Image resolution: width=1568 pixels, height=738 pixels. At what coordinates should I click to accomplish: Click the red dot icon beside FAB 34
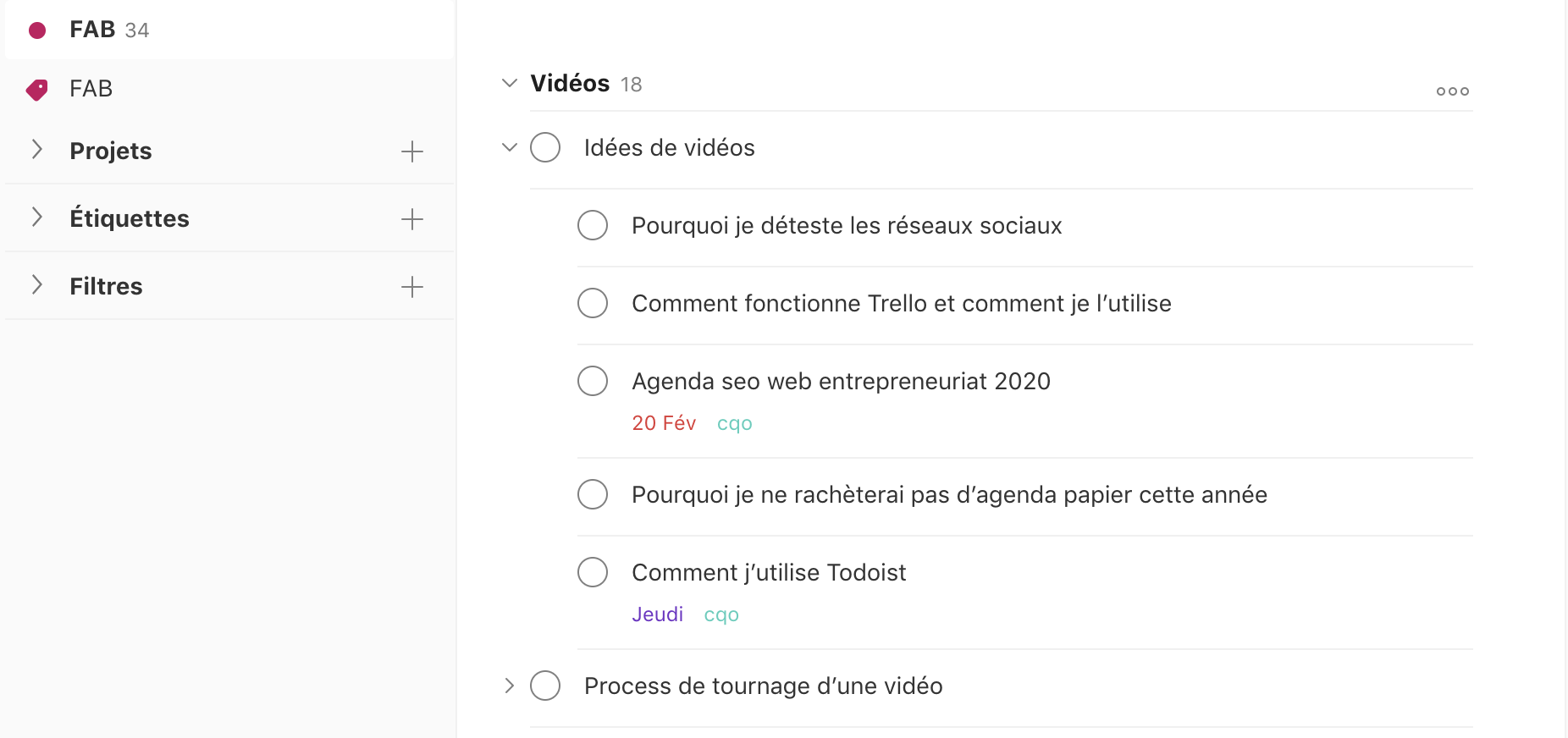[x=37, y=30]
